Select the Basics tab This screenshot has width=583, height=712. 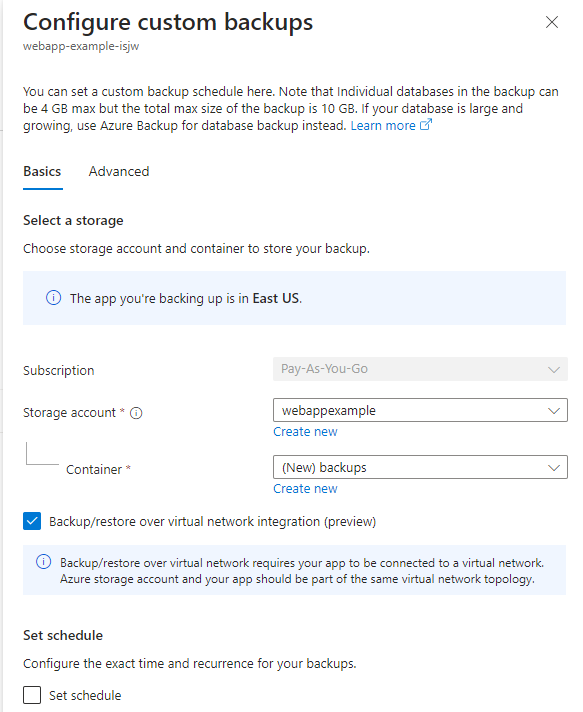coord(42,172)
